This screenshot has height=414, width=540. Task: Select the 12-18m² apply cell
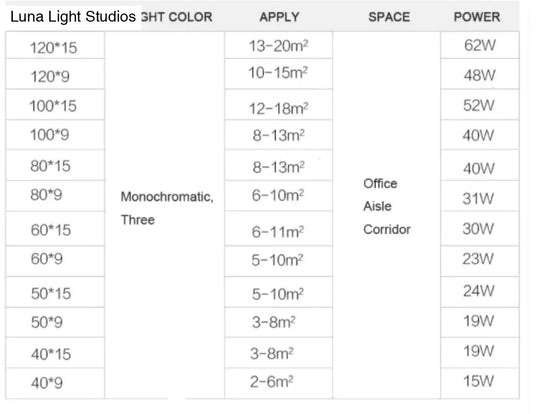279,105
